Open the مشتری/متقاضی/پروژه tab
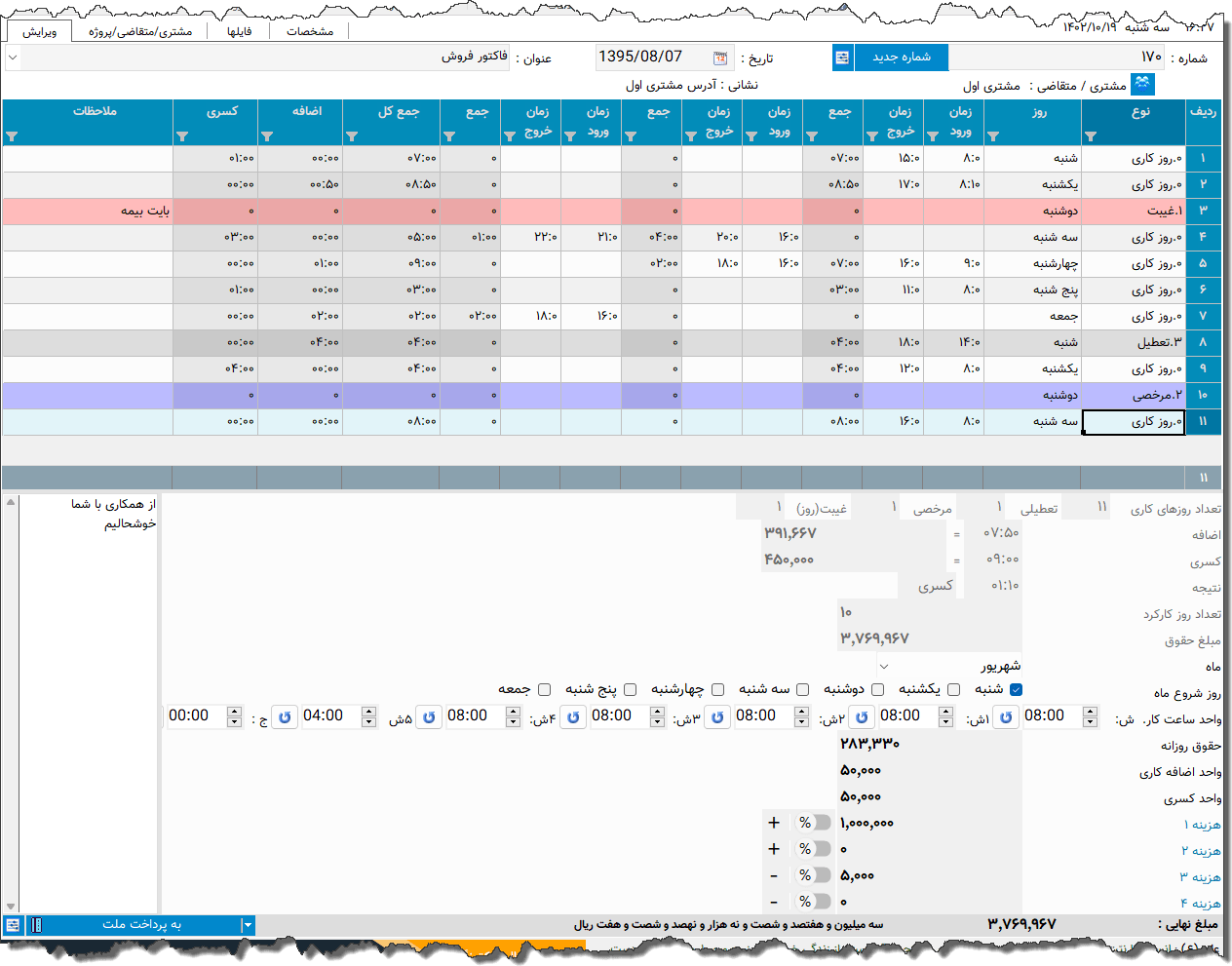 (140, 31)
